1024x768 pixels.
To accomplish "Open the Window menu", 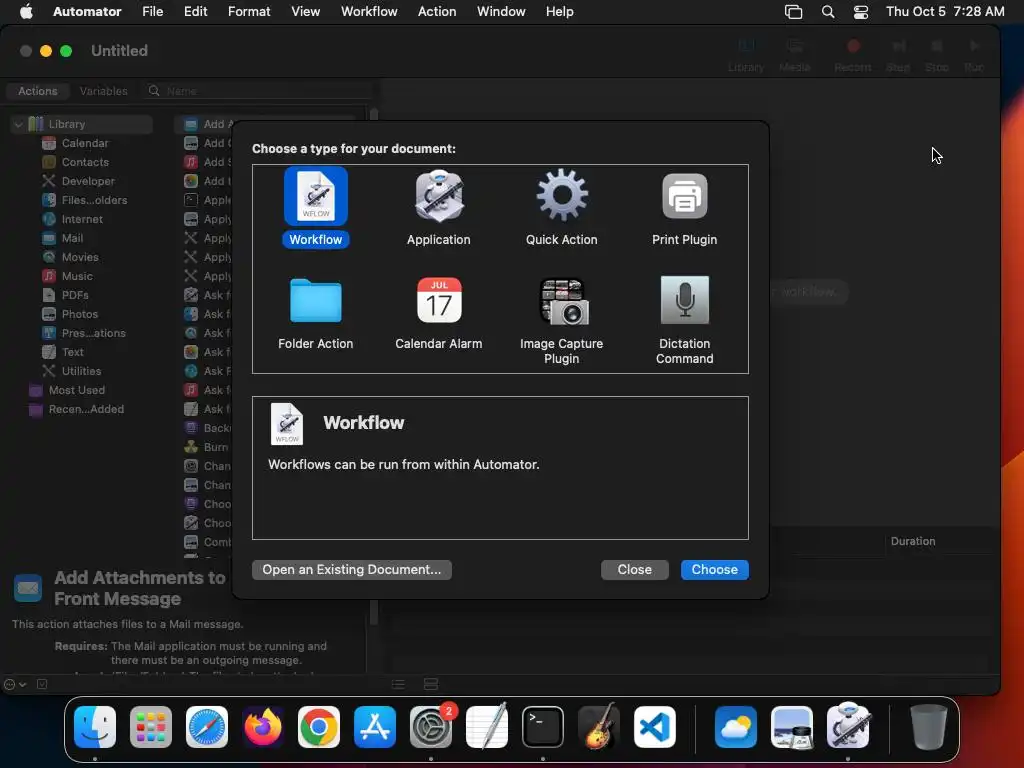I will pyautogui.click(x=501, y=11).
